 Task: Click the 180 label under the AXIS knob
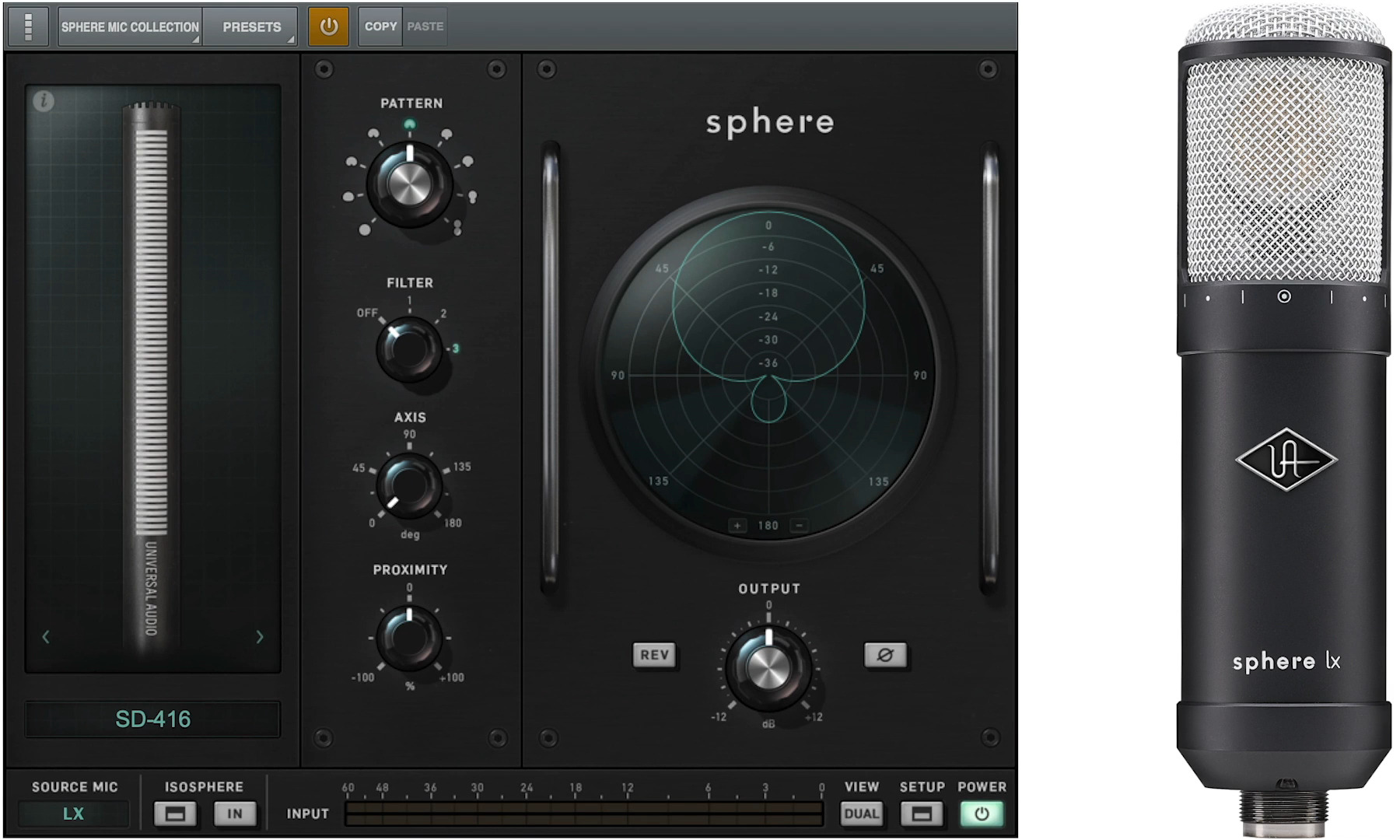click(453, 523)
